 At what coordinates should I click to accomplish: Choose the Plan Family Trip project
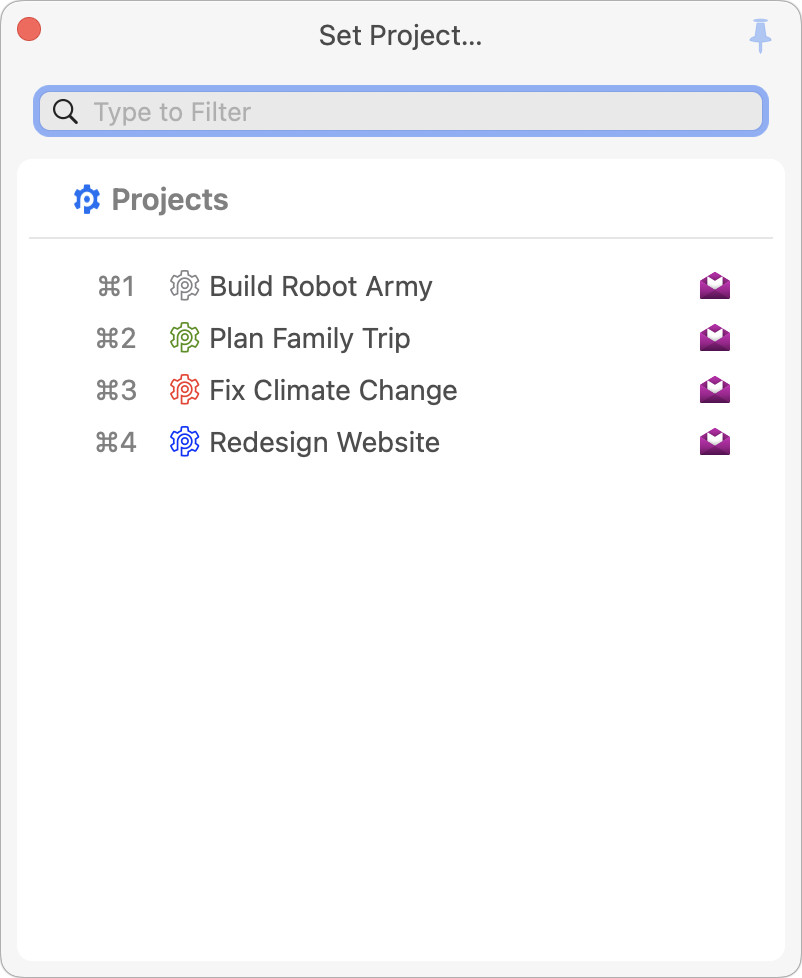[310, 339]
